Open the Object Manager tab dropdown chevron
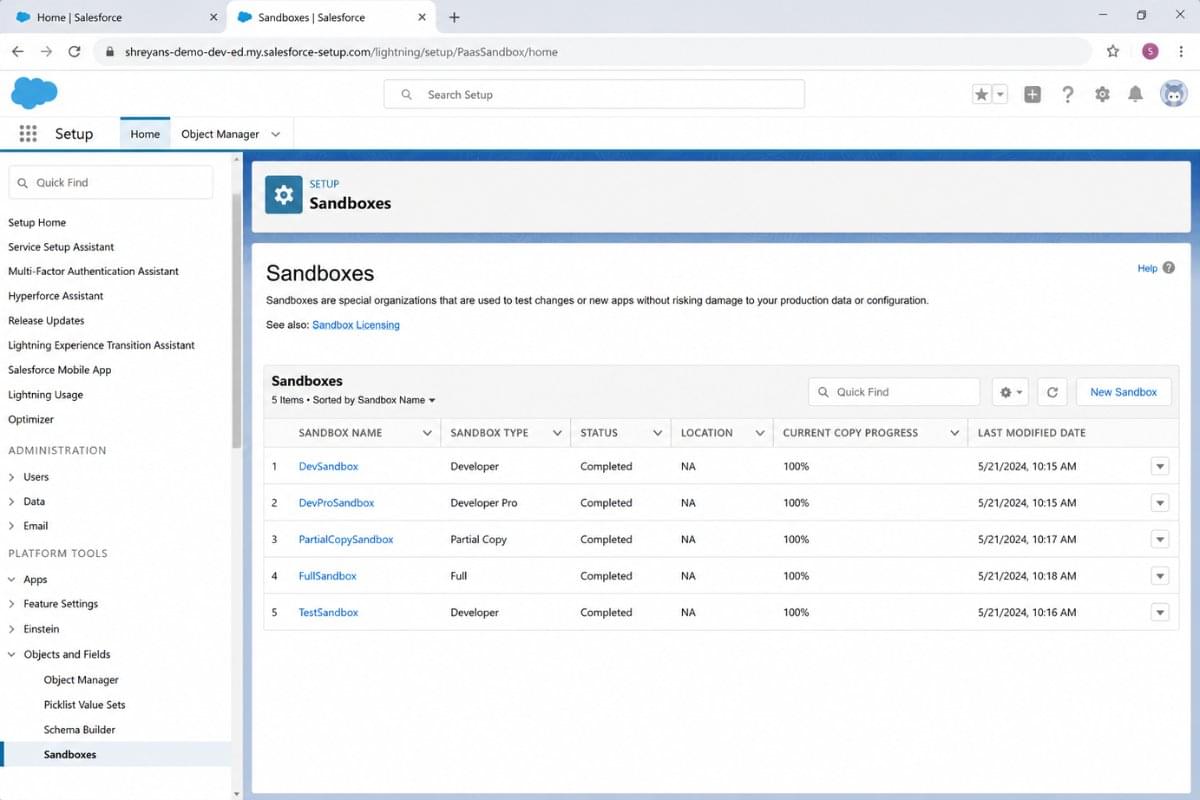 click(276, 134)
